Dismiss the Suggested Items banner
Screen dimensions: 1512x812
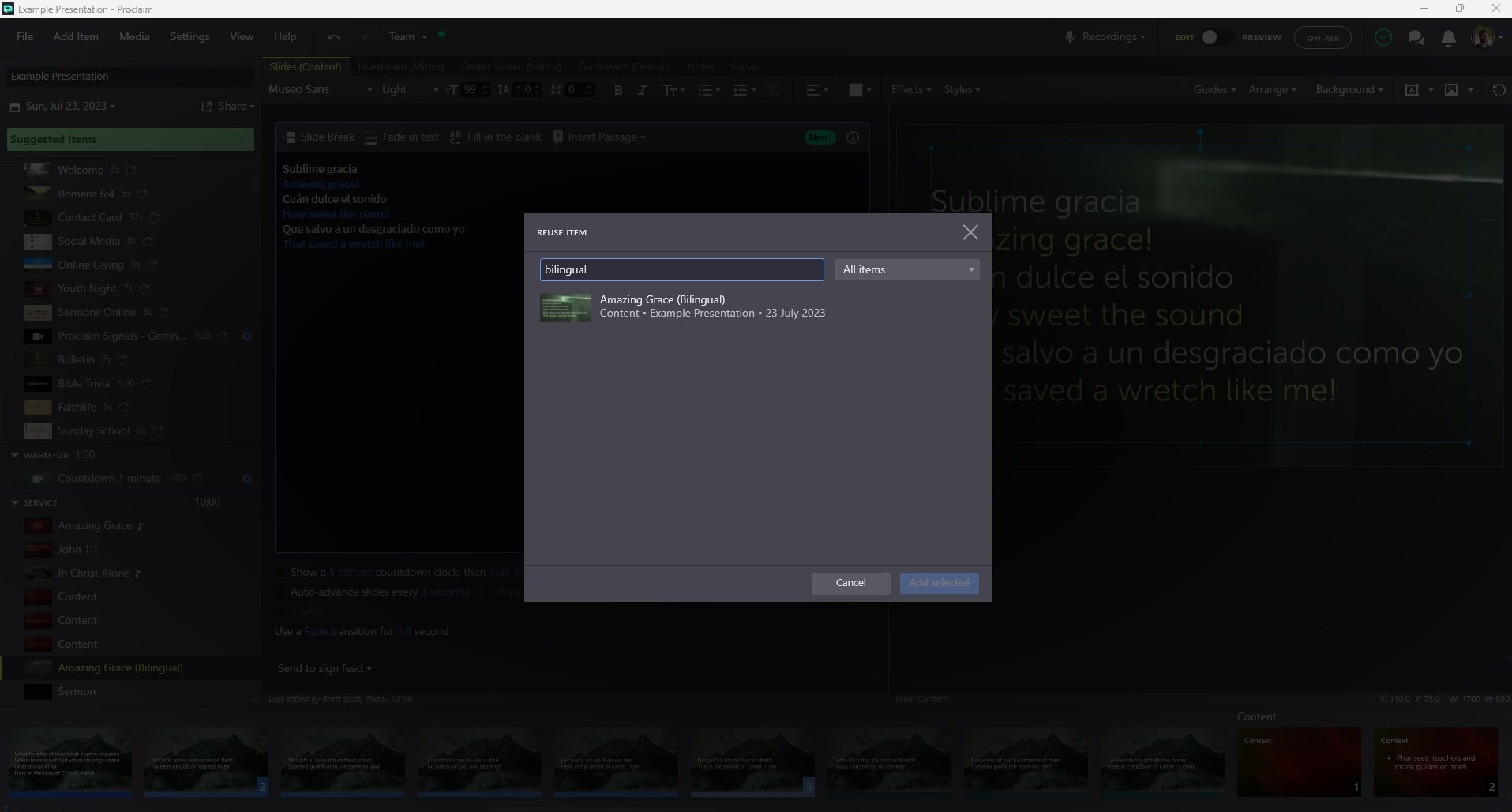point(242,139)
